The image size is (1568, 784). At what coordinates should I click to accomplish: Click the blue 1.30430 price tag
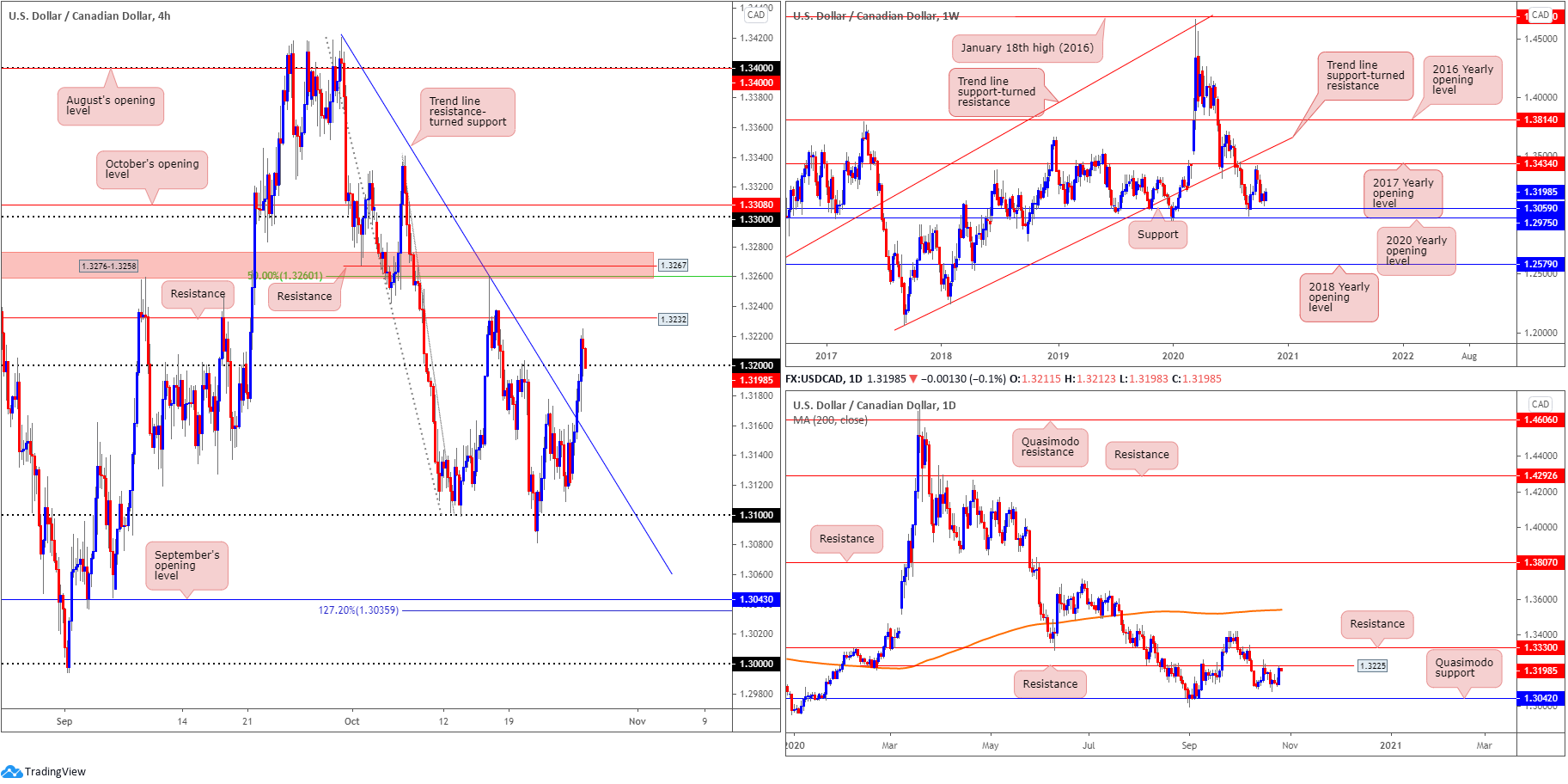coord(756,599)
